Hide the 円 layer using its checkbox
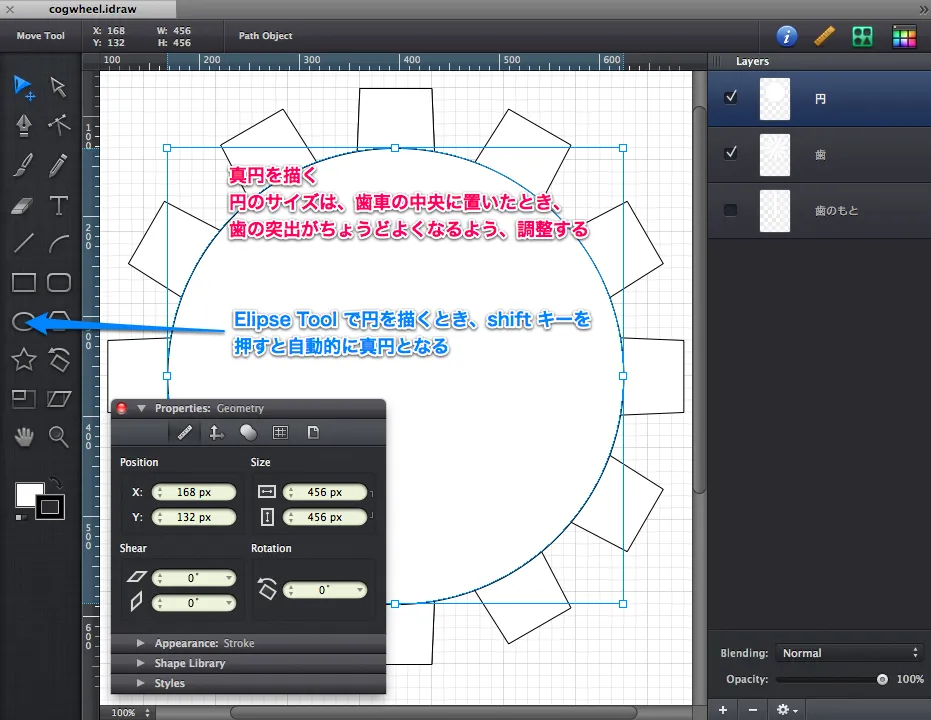The height and width of the screenshot is (720, 931). tap(731, 98)
